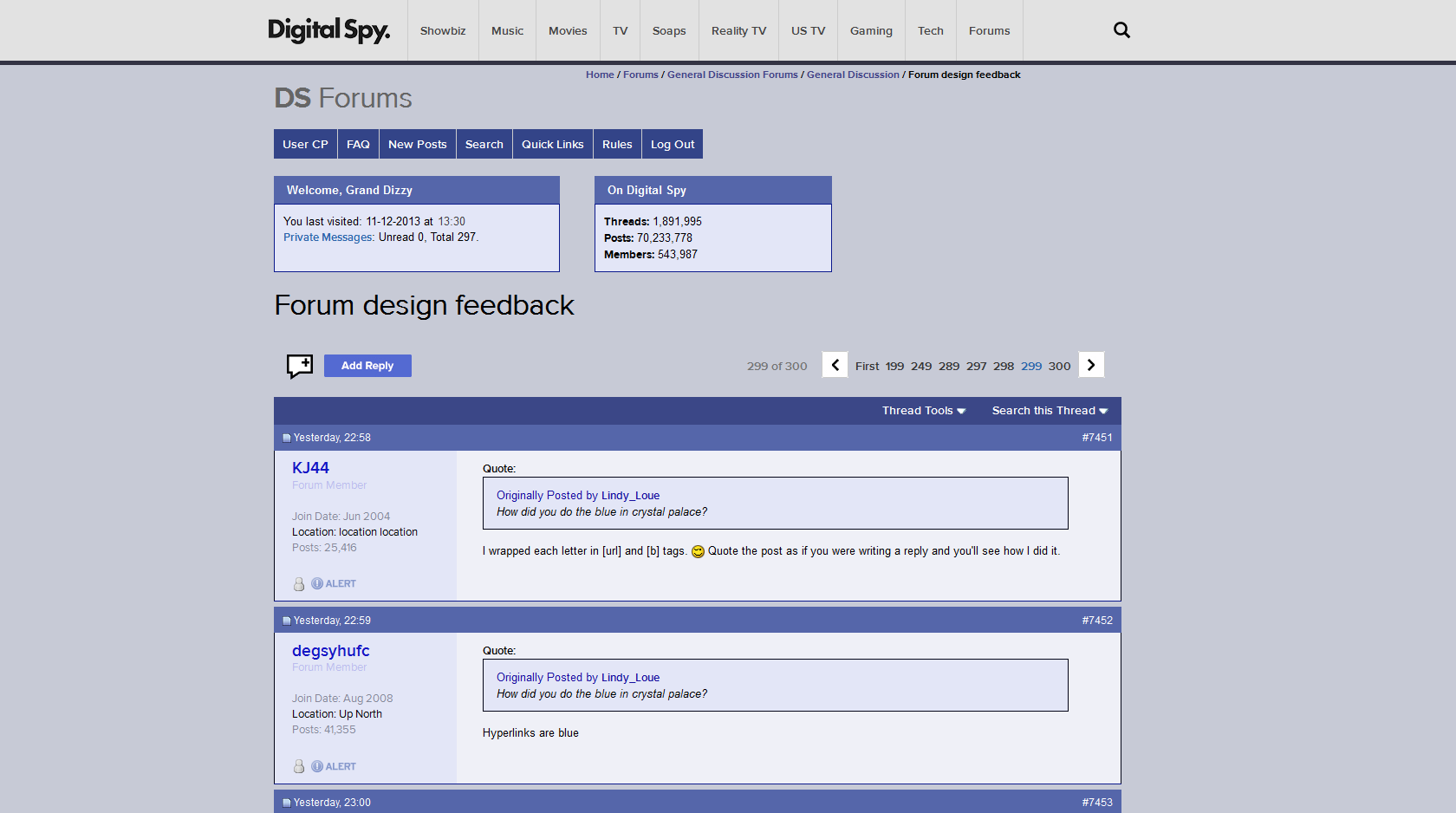Jump to page 300 of the thread
Image resolution: width=1456 pixels, height=813 pixels.
tap(1059, 366)
